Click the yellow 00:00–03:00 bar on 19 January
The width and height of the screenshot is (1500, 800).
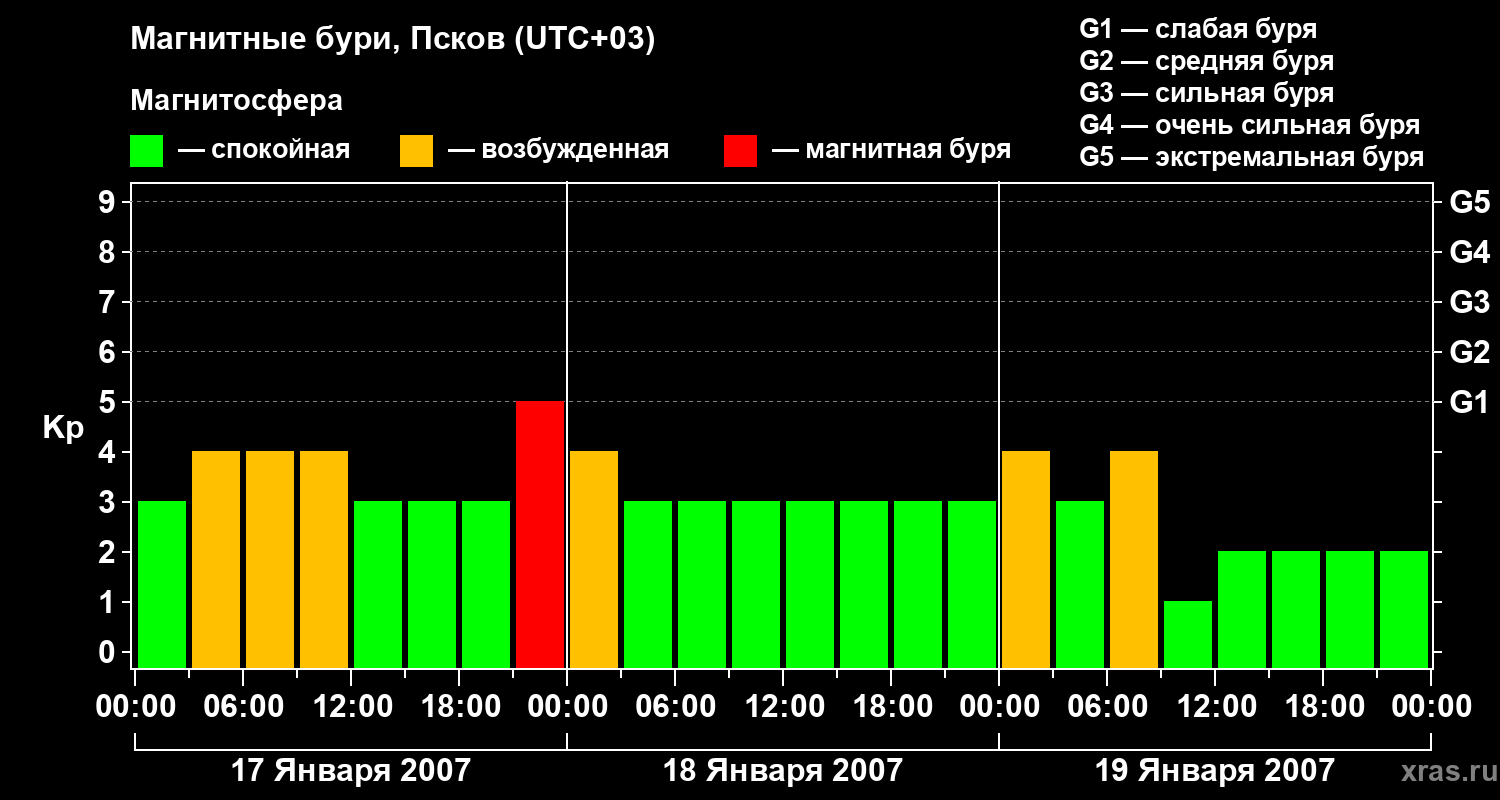click(x=1026, y=560)
